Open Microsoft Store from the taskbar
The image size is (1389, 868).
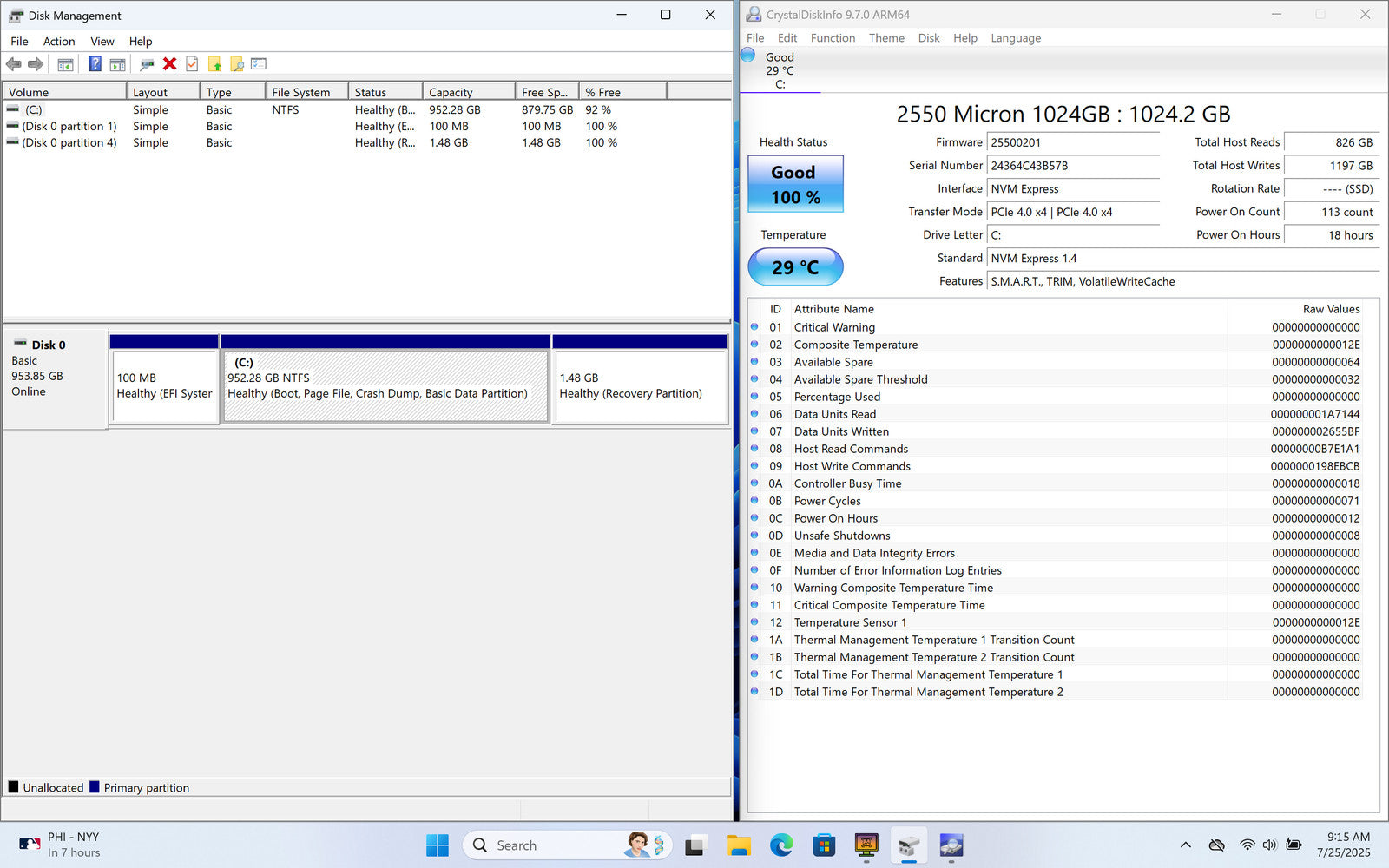[x=824, y=845]
